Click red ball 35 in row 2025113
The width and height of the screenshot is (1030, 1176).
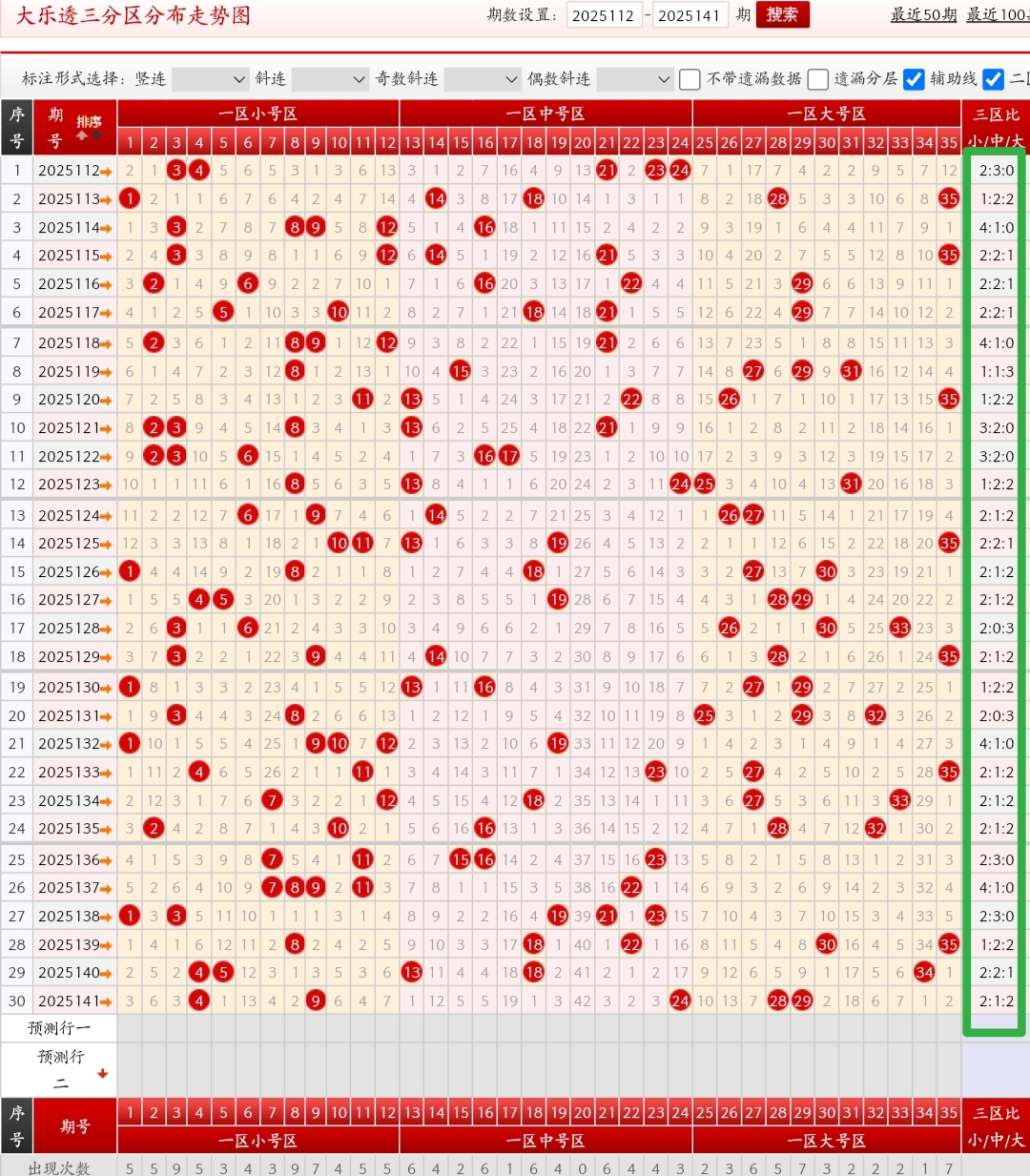[948, 199]
